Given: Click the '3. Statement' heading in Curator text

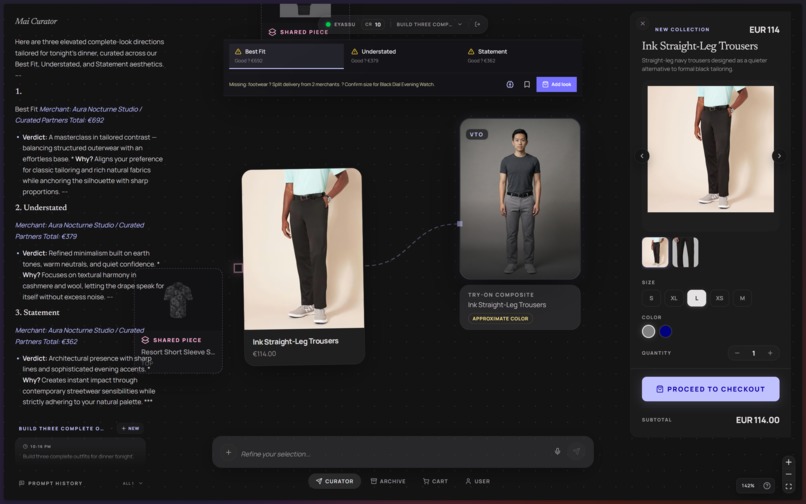Looking at the screenshot, I should (x=37, y=312).
